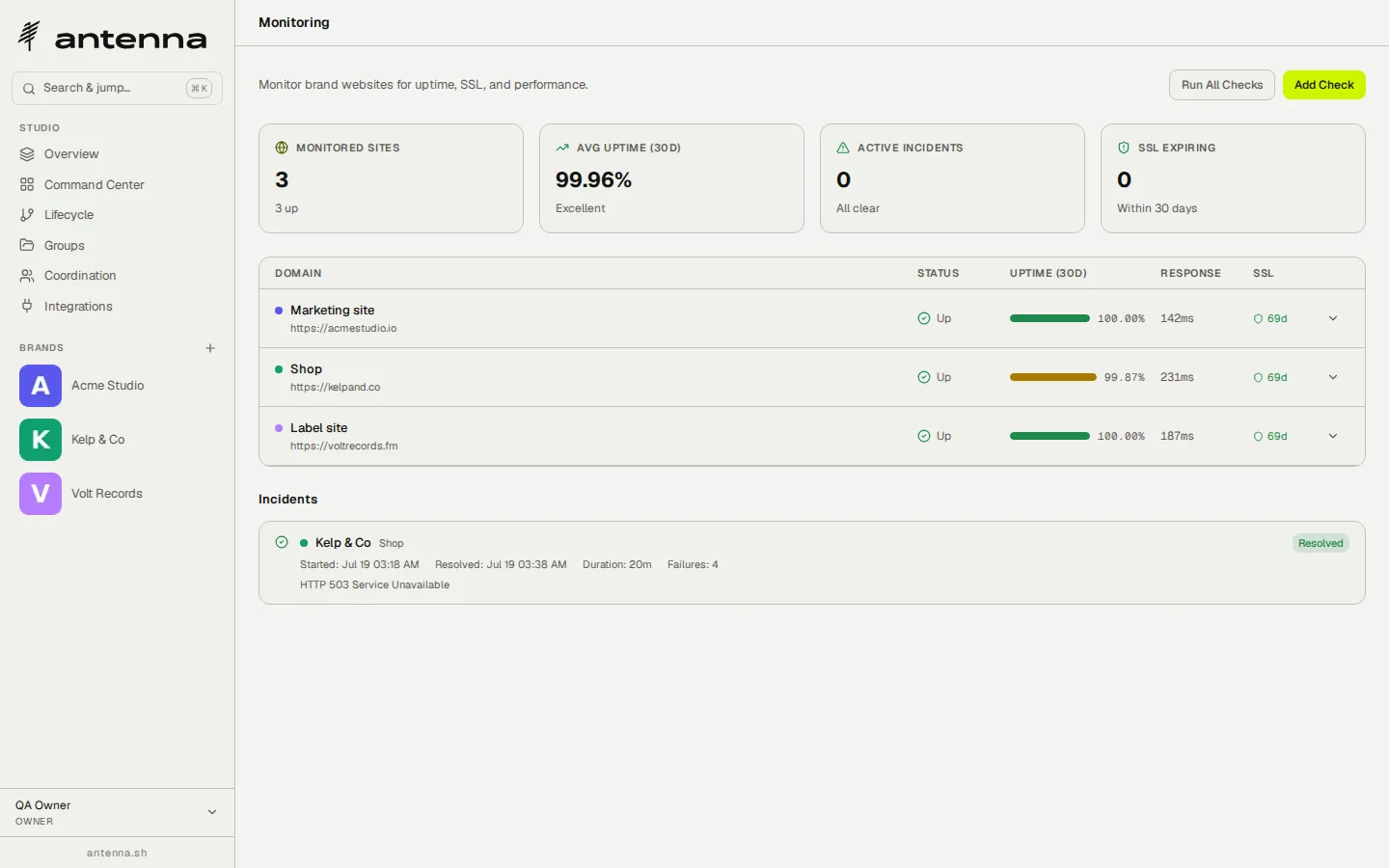Expand the Shop row chevron
The image size is (1389, 868).
1333,377
